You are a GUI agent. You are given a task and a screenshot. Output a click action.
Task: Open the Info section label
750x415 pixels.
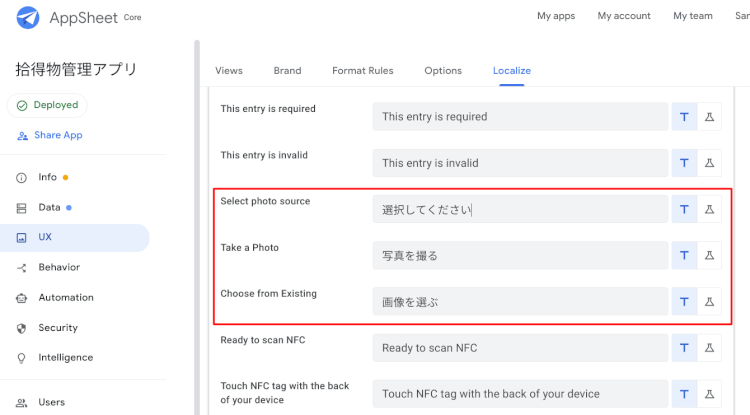coord(47,177)
